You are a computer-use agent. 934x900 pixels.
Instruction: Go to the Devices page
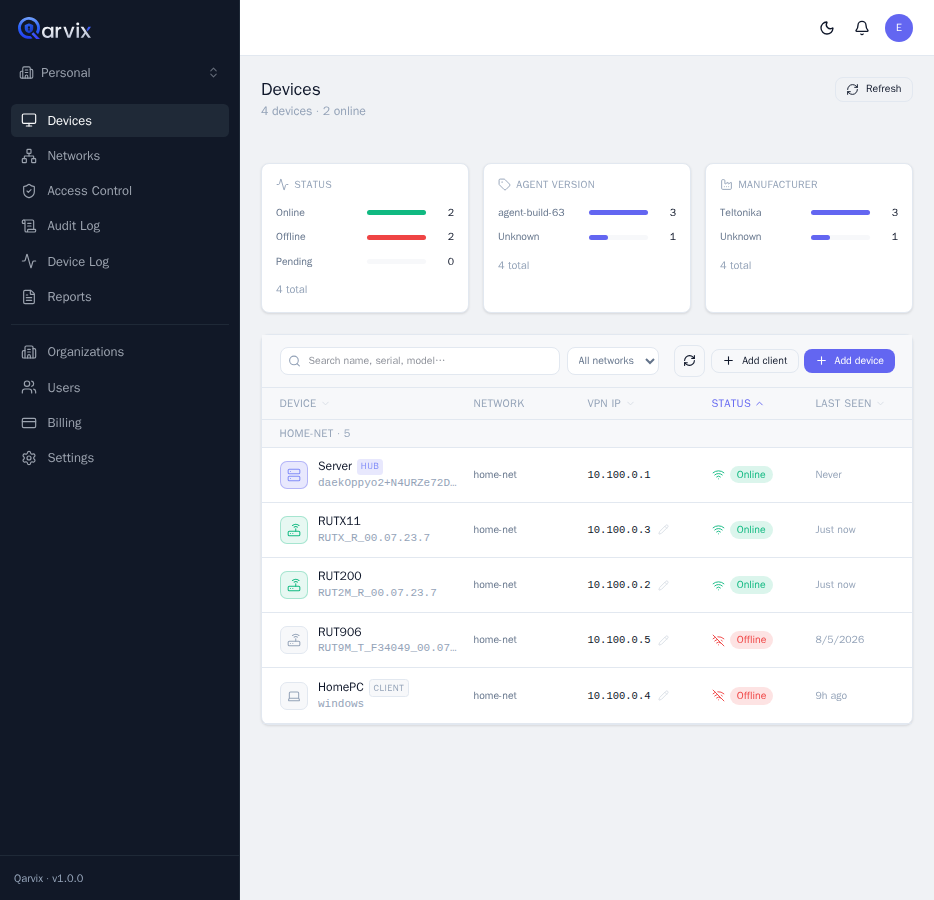coord(120,120)
